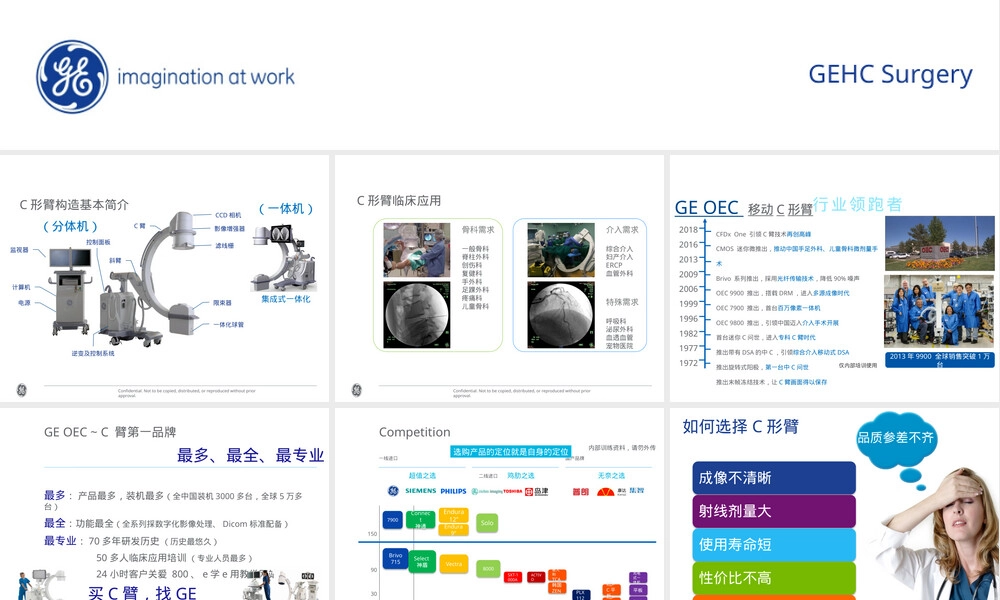
Task: Click the 2018 timeline year marker
Action: 688,230
